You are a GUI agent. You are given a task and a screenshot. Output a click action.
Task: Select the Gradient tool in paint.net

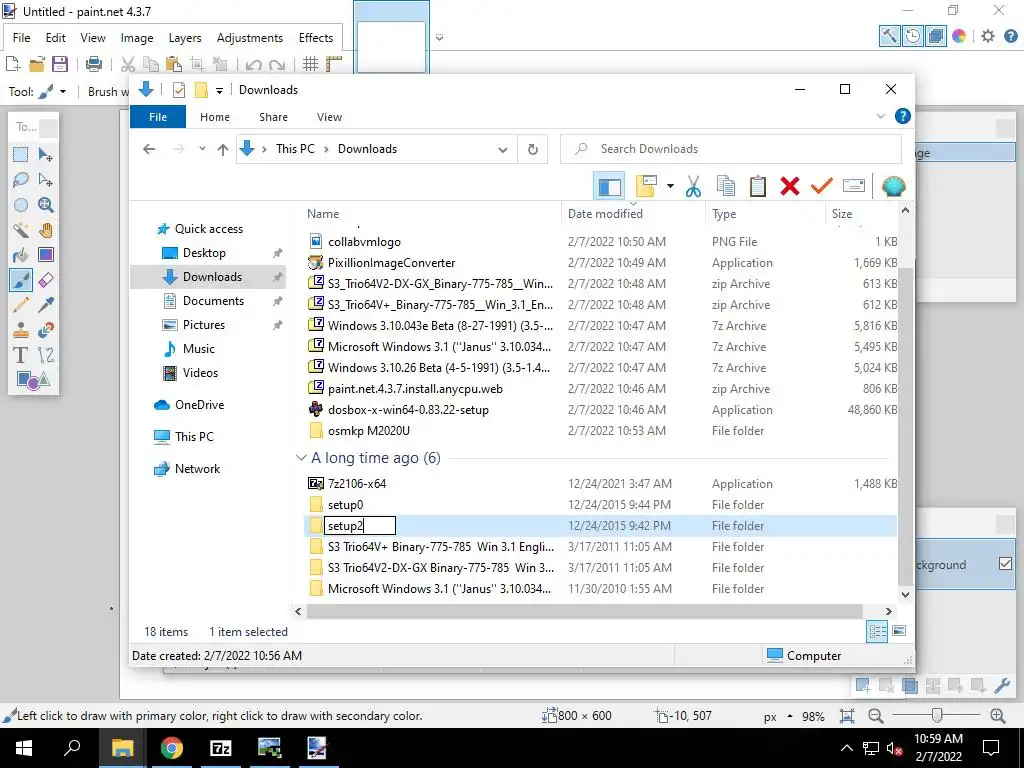[x=46, y=255]
